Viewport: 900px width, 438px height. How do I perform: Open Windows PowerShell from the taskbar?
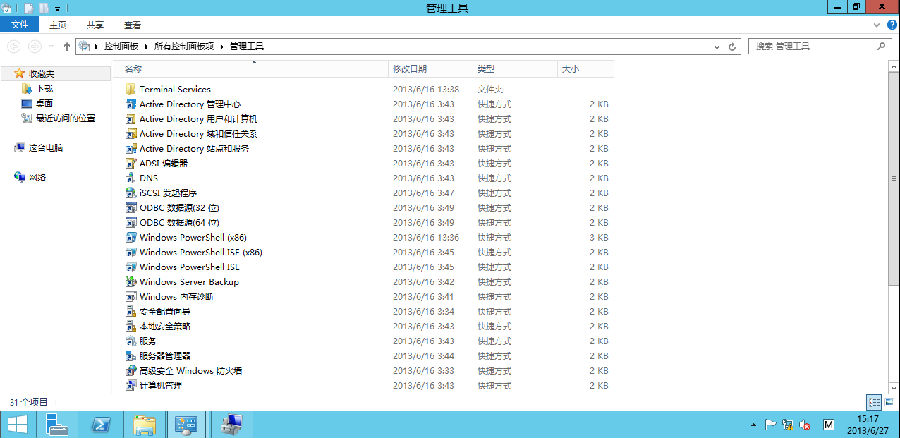tap(102, 425)
